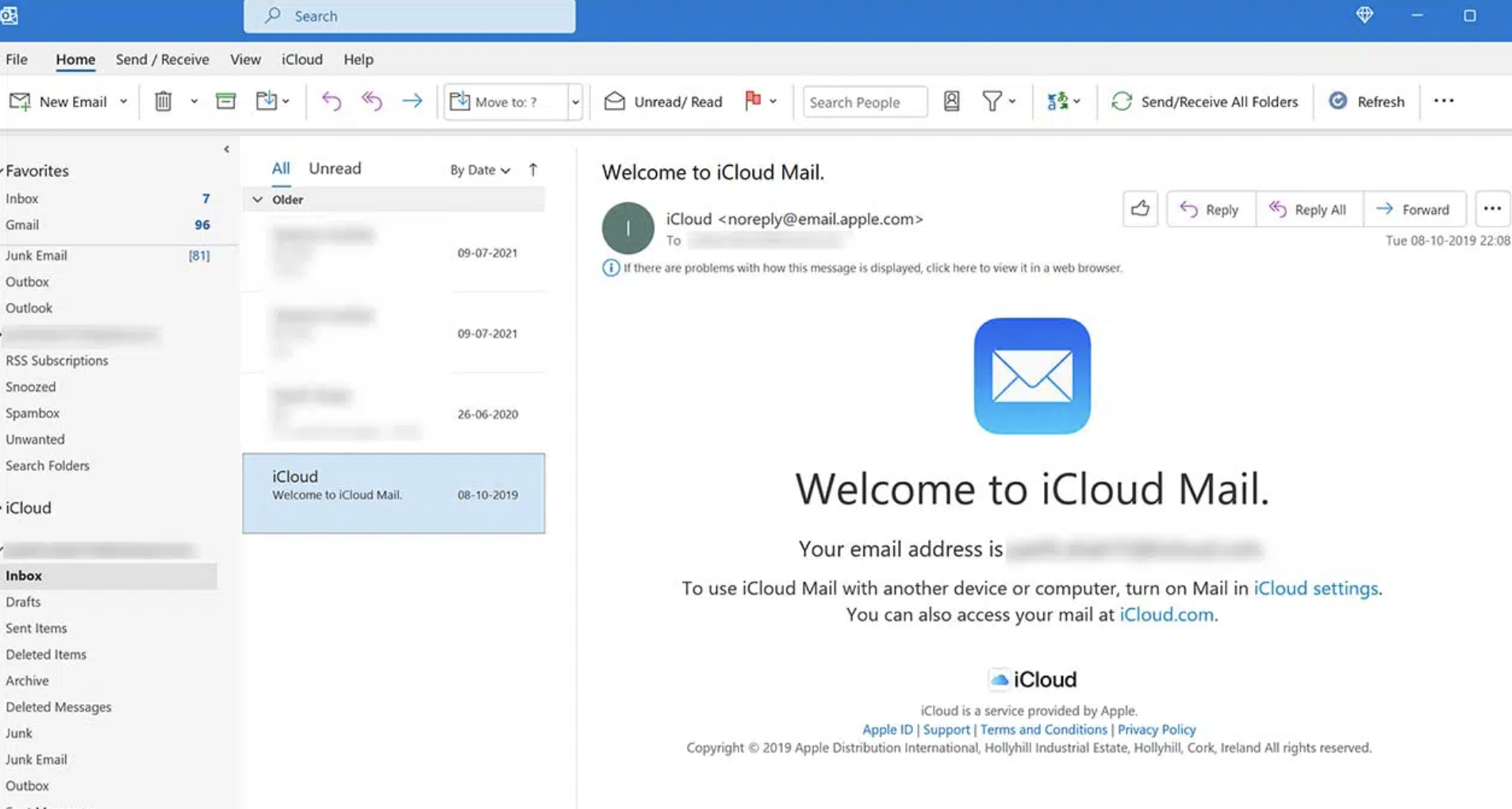Filter message list to Unread
The width and height of the screenshot is (1512, 809).
pos(335,168)
